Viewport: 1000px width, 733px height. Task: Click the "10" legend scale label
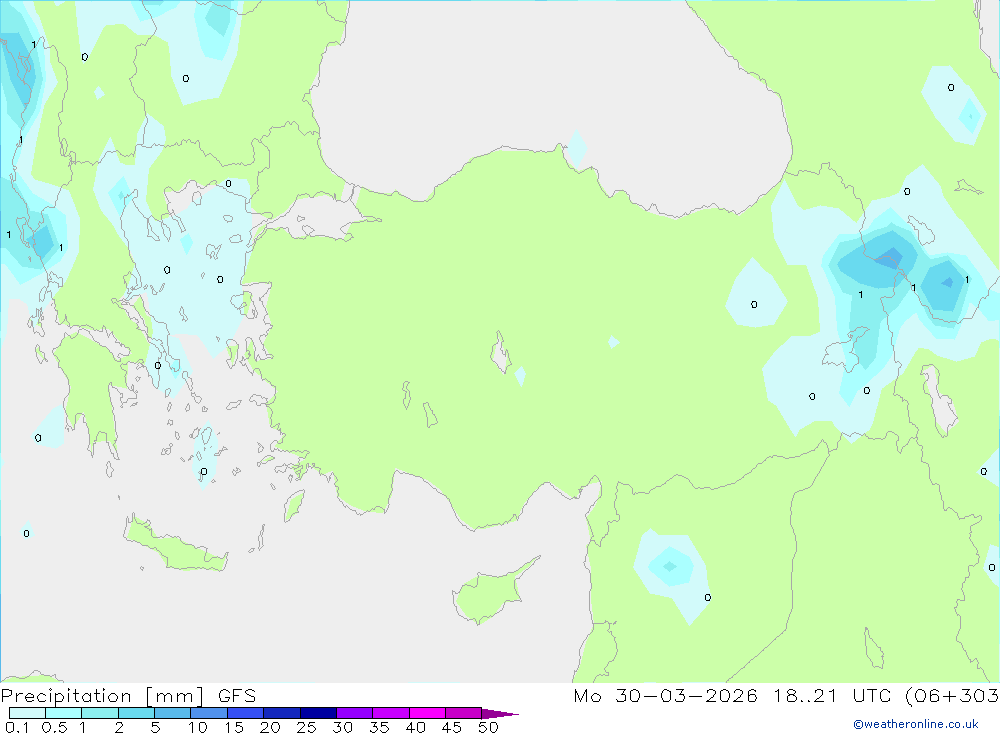click(198, 727)
